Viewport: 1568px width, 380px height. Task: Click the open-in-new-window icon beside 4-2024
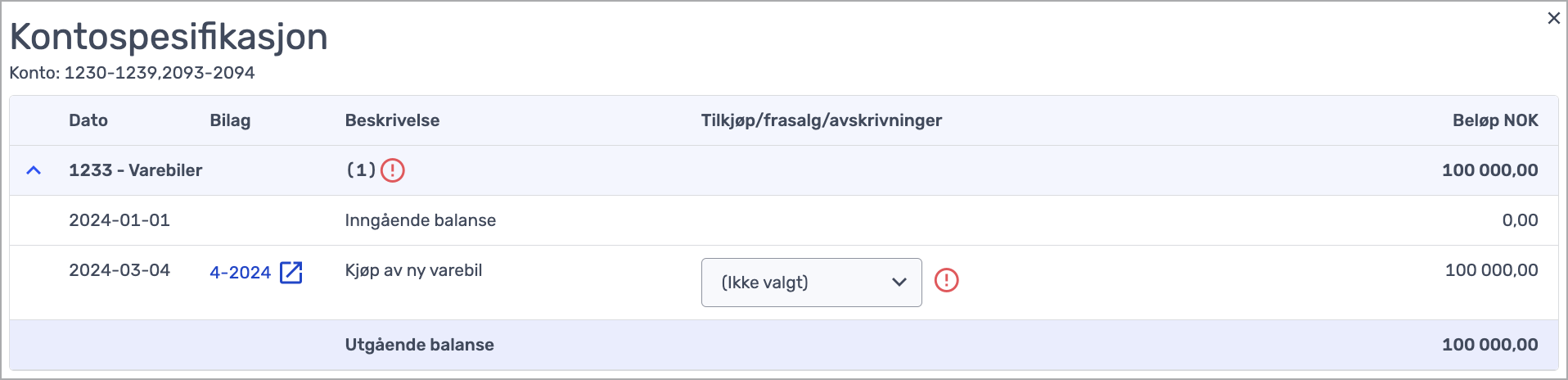[x=291, y=273]
